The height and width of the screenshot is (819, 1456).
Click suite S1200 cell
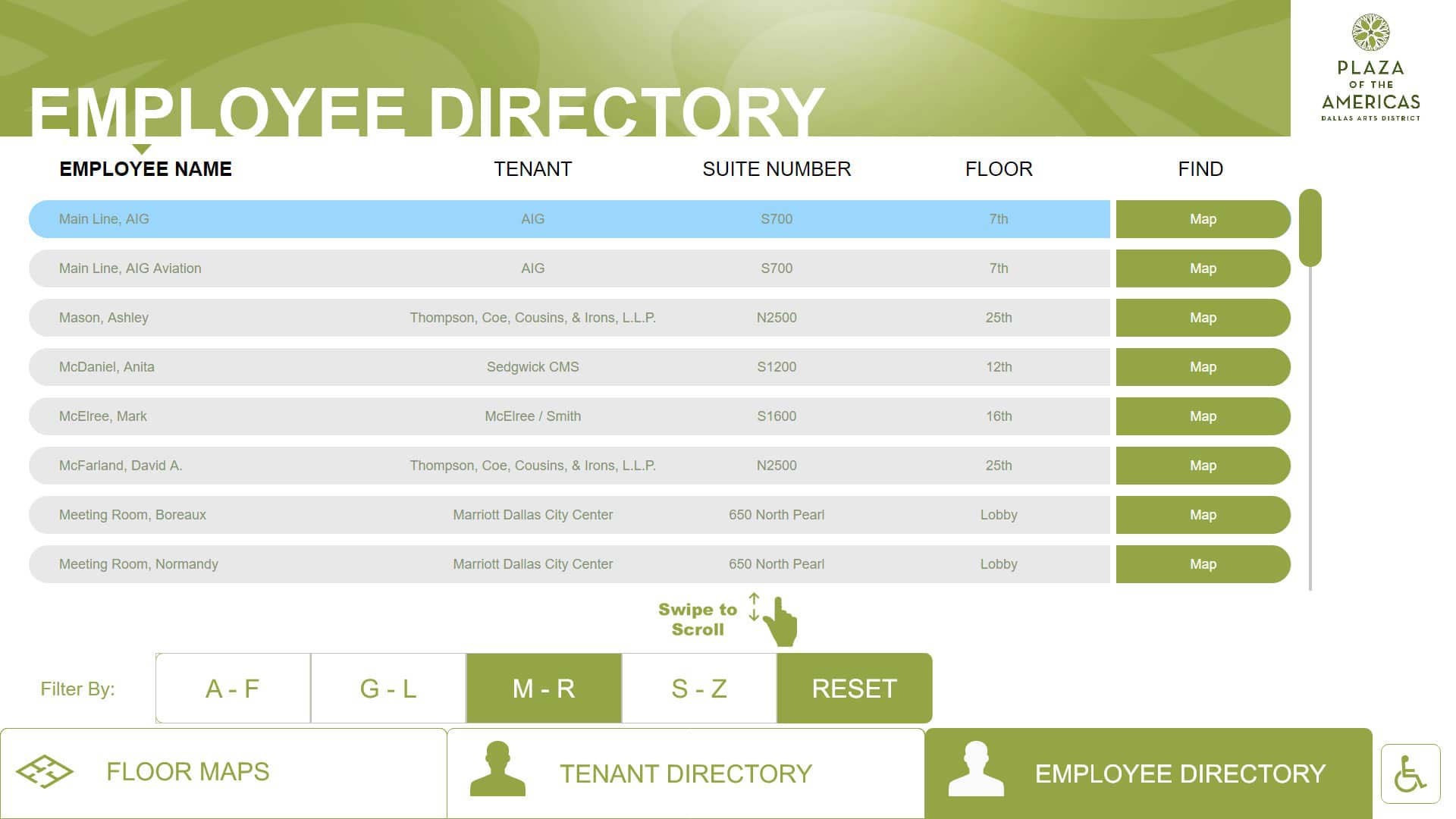(x=777, y=367)
